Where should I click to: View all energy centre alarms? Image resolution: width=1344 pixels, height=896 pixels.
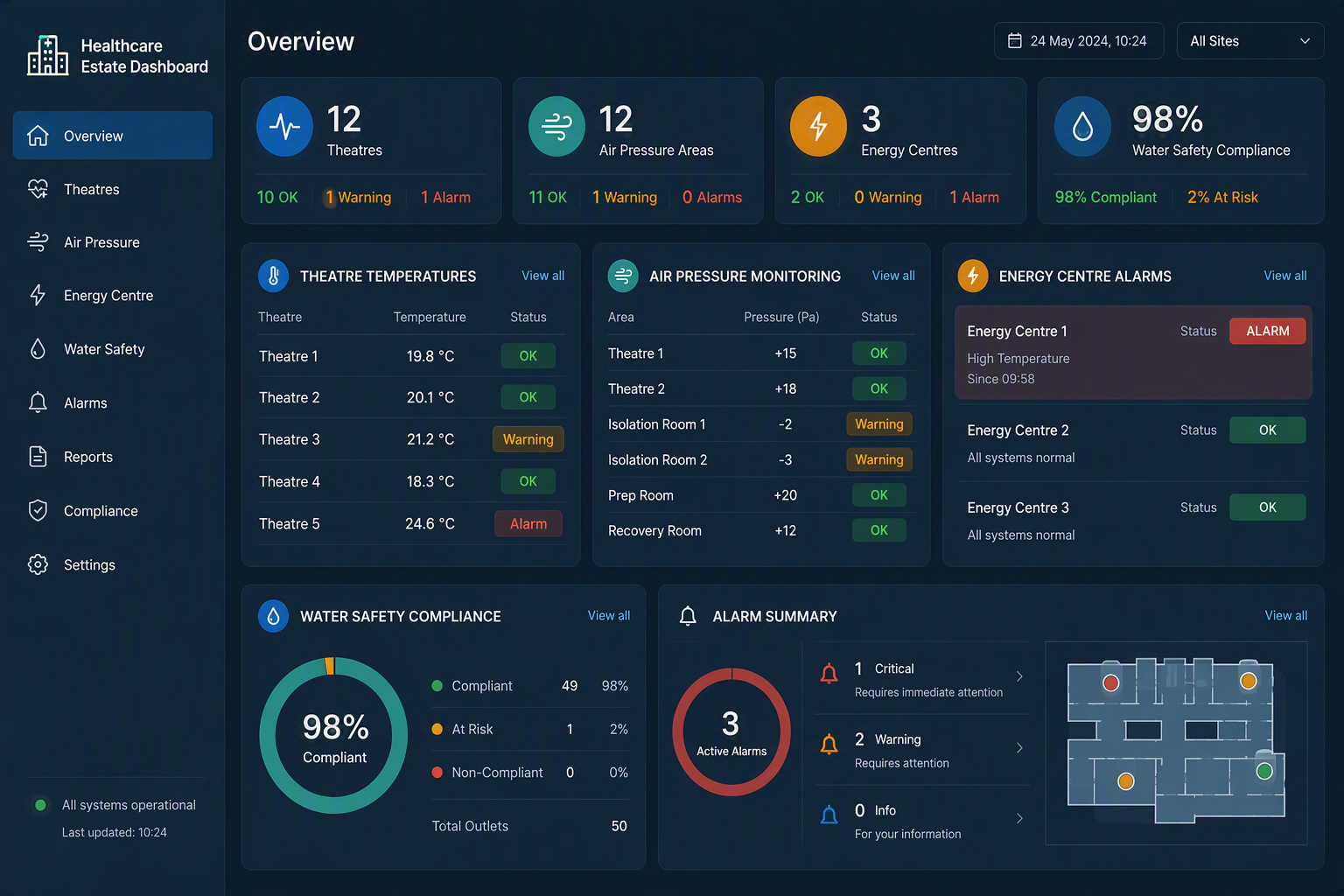tap(1285, 276)
